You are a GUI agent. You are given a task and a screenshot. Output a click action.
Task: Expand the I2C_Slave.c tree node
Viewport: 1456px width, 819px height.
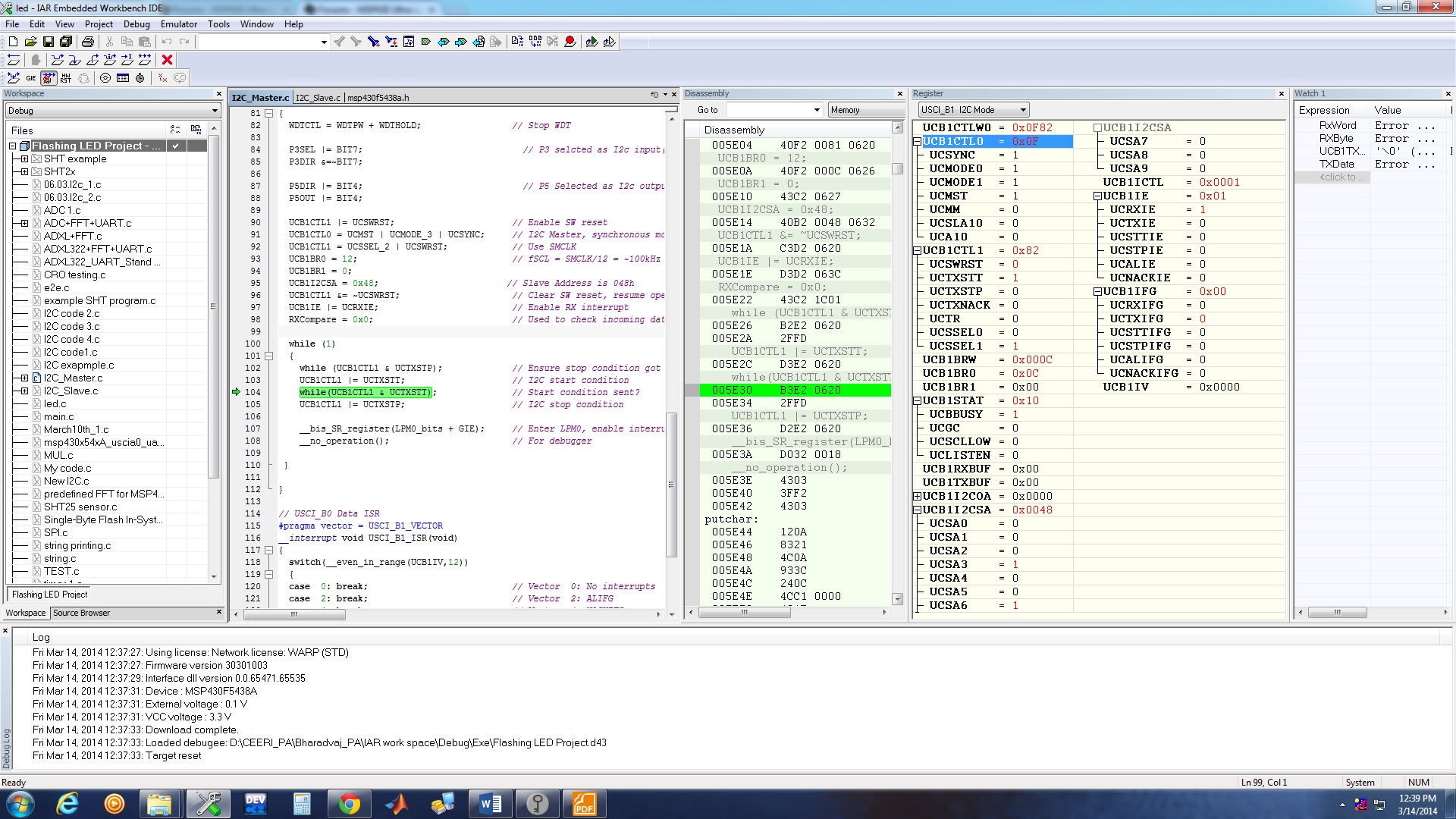pyautogui.click(x=24, y=391)
